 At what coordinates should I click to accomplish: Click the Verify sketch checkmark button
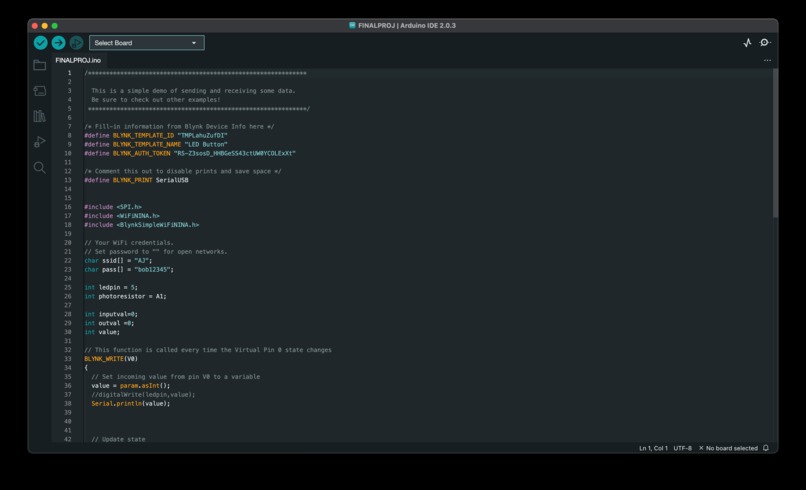coord(41,43)
